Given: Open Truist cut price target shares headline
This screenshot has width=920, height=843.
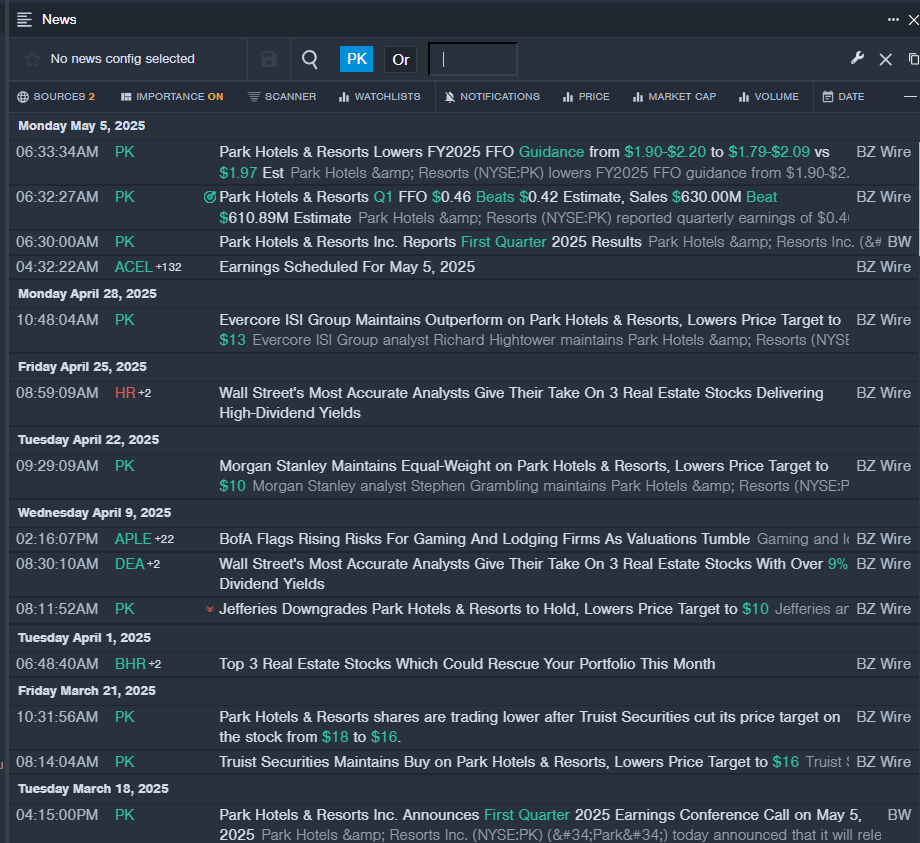Looking at the screenshot, I should click(530, 727).
